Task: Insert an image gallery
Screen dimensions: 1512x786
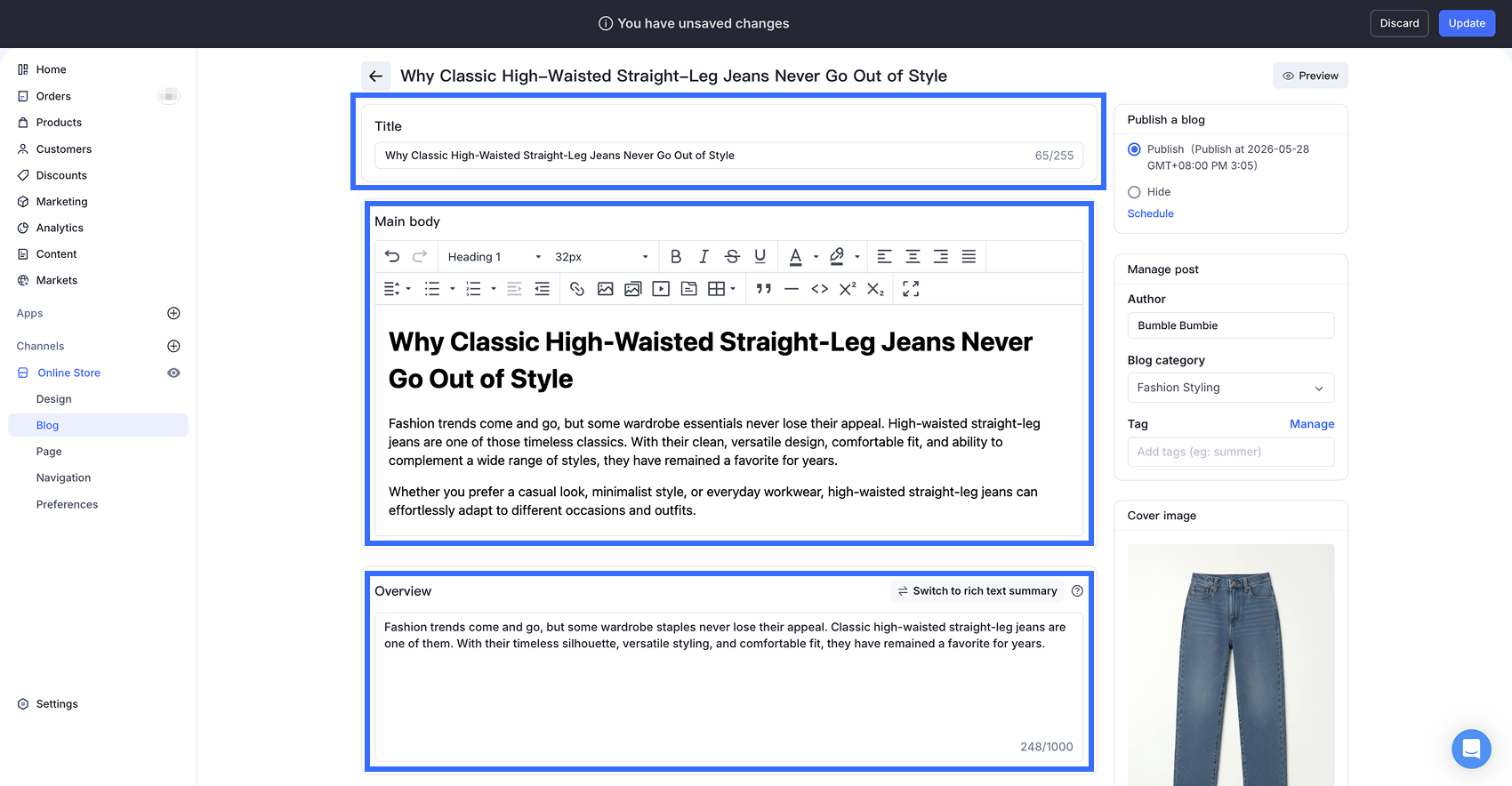Action: point(633,289)
